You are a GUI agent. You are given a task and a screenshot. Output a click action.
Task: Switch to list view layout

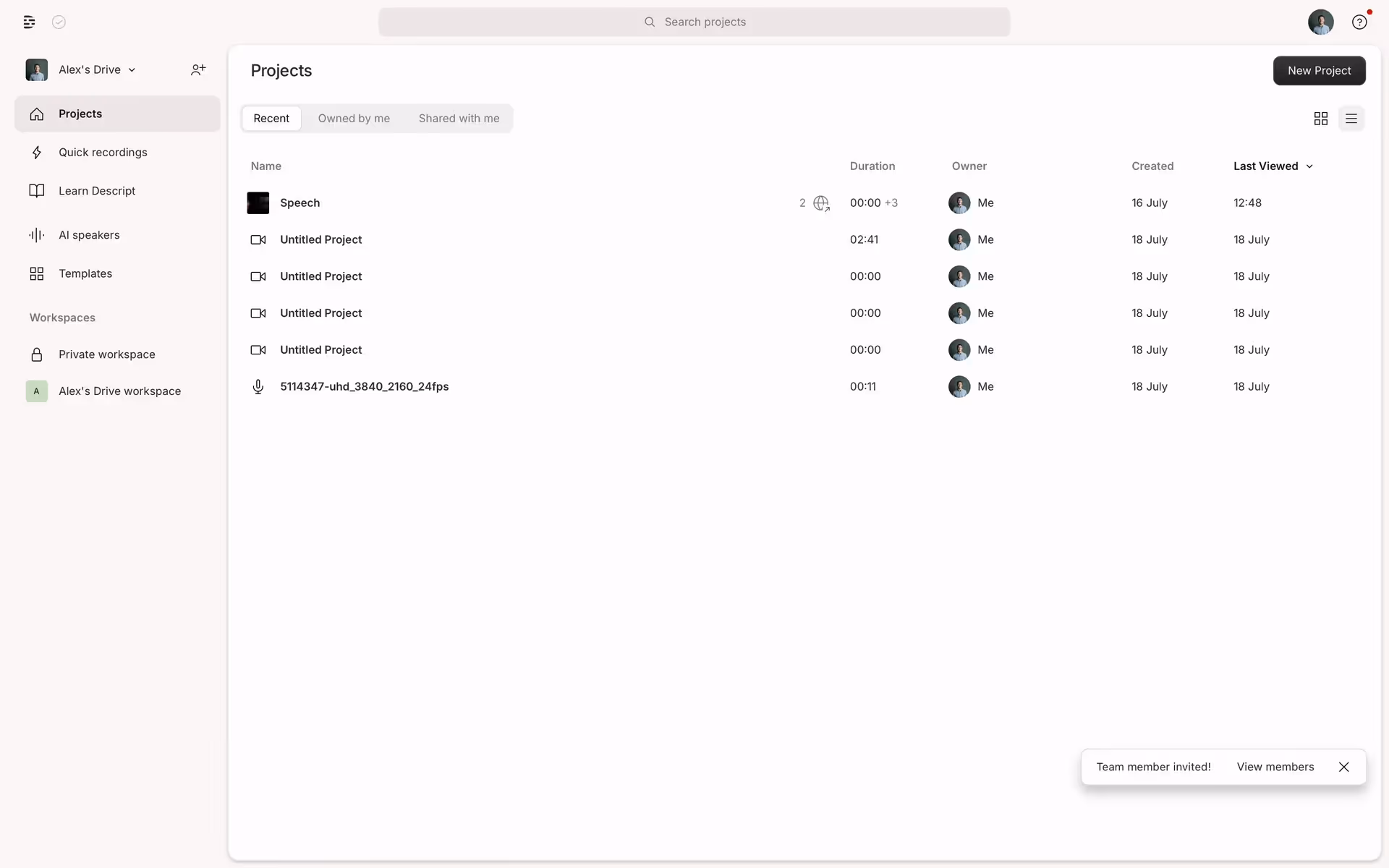1351,119
